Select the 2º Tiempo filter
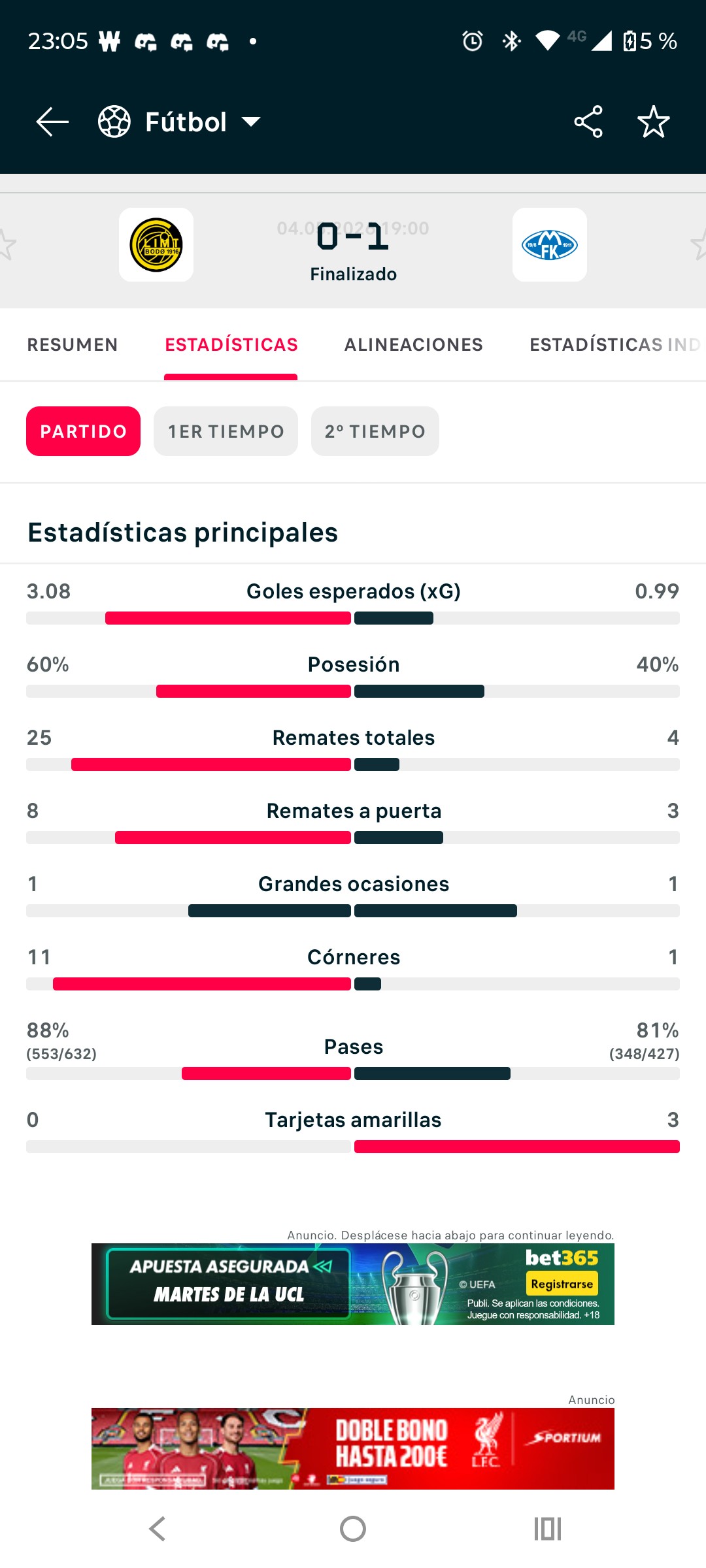Viewport: 706px width, 1568px height. click(375, 431)
